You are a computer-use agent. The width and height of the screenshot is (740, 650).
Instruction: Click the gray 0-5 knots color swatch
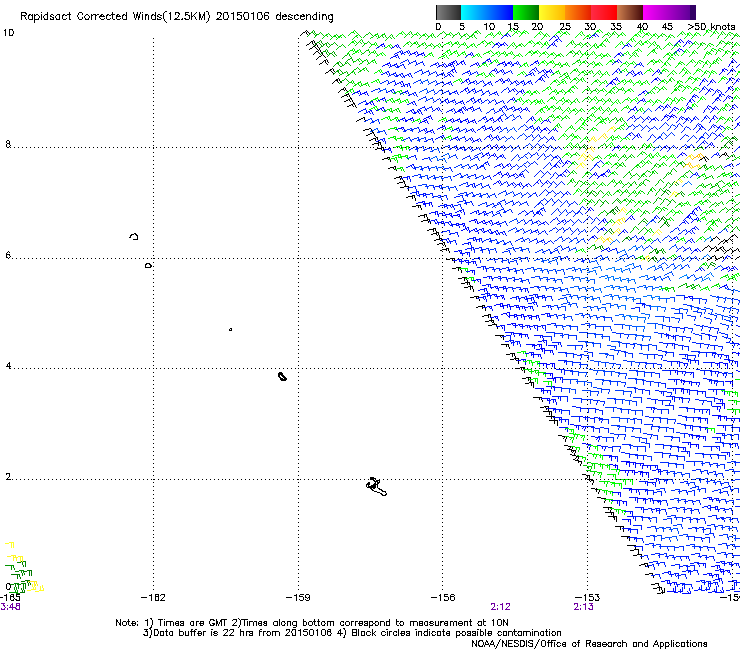click(448, 12)
